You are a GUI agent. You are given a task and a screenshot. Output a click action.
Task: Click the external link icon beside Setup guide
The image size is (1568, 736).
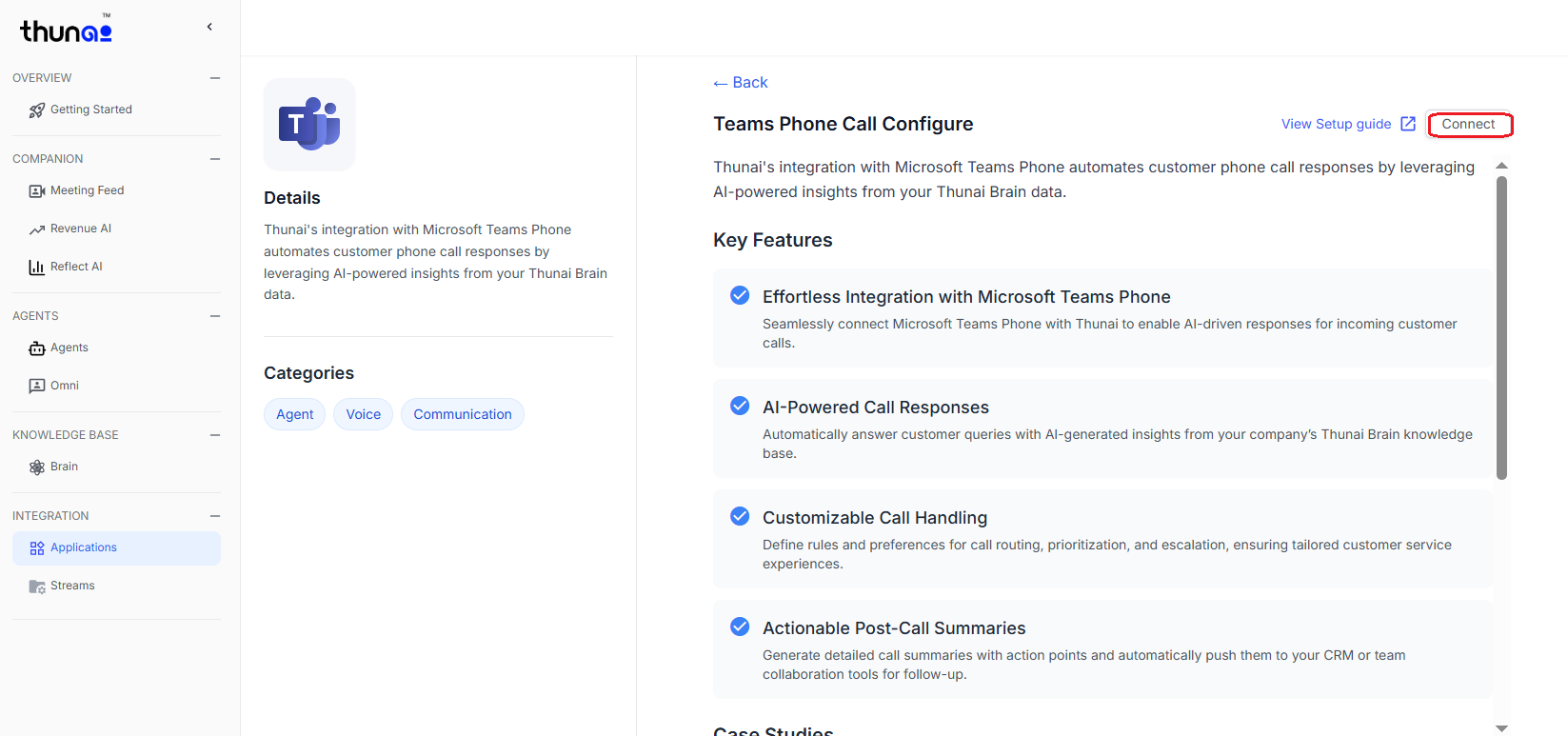coord(1408,124)
